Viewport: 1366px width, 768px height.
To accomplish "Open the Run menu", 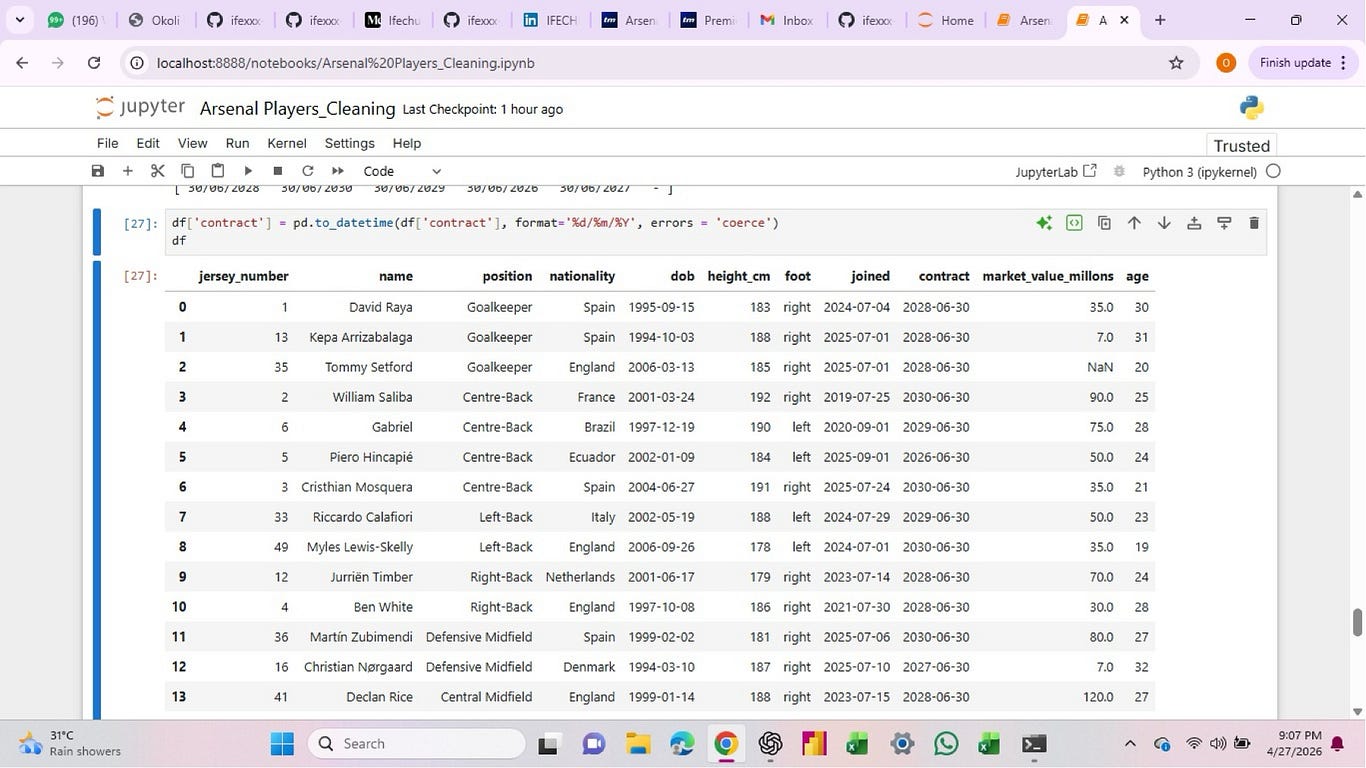I will [x=237, y=143].
